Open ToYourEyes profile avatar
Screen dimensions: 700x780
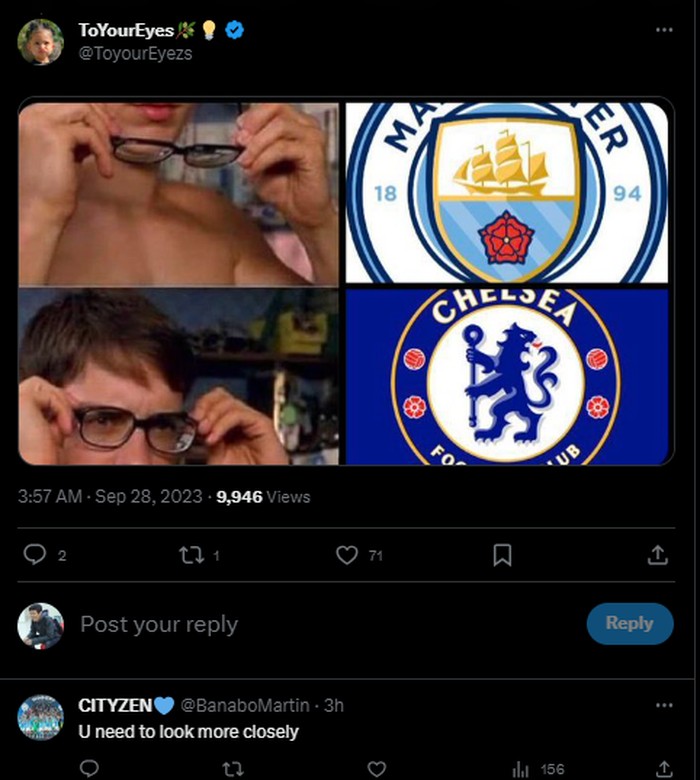(x=41, y=42)
